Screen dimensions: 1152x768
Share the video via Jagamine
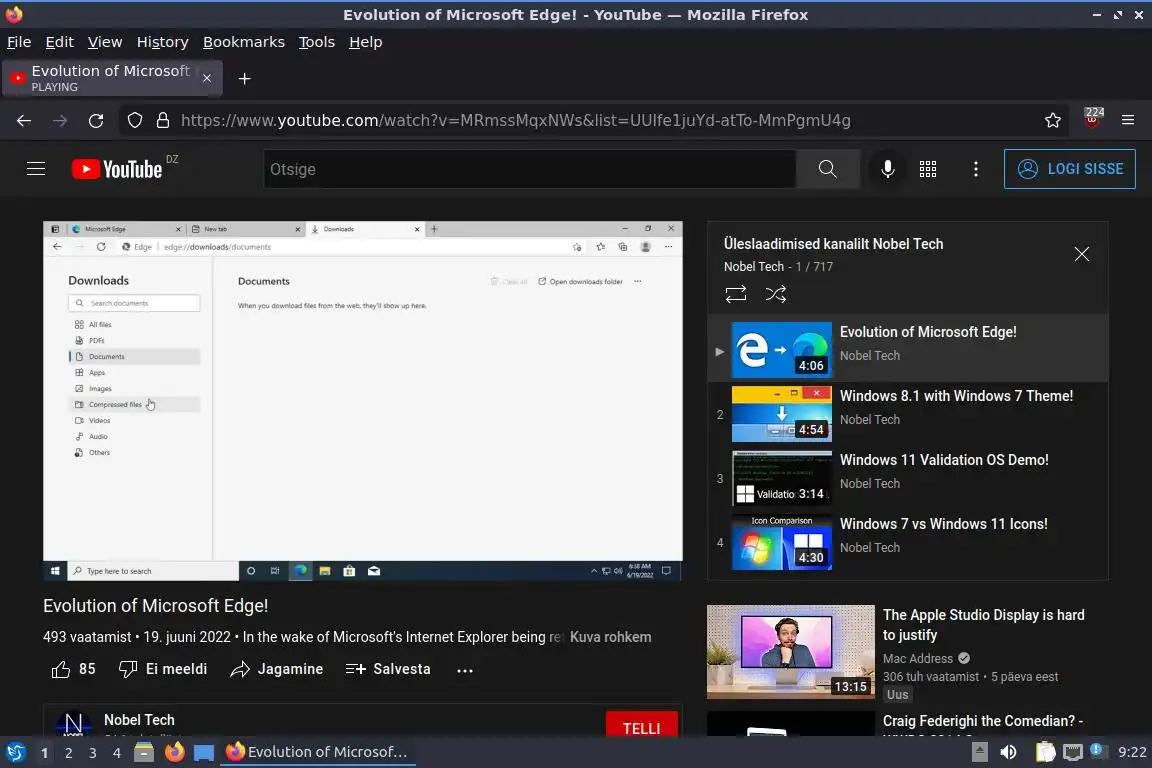pos(276,670)
